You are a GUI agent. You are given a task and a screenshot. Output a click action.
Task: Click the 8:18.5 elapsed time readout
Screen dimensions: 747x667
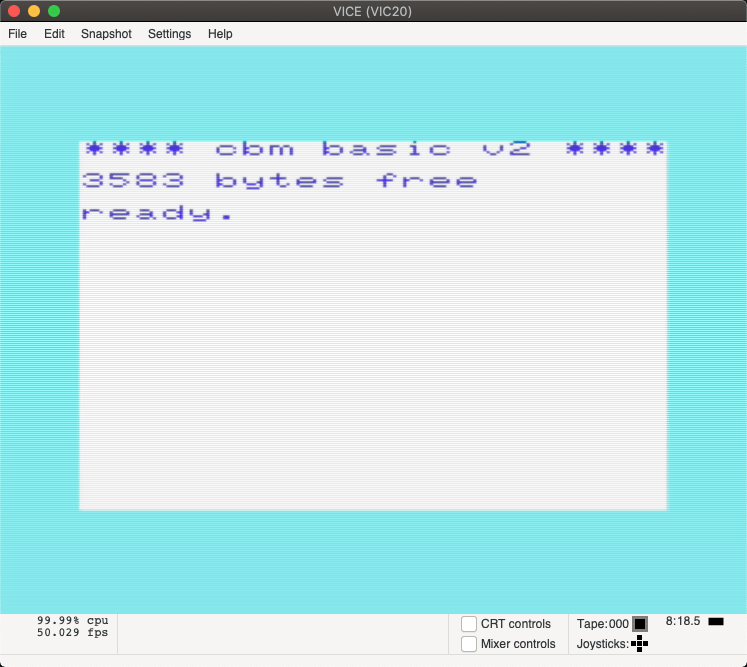683,621
